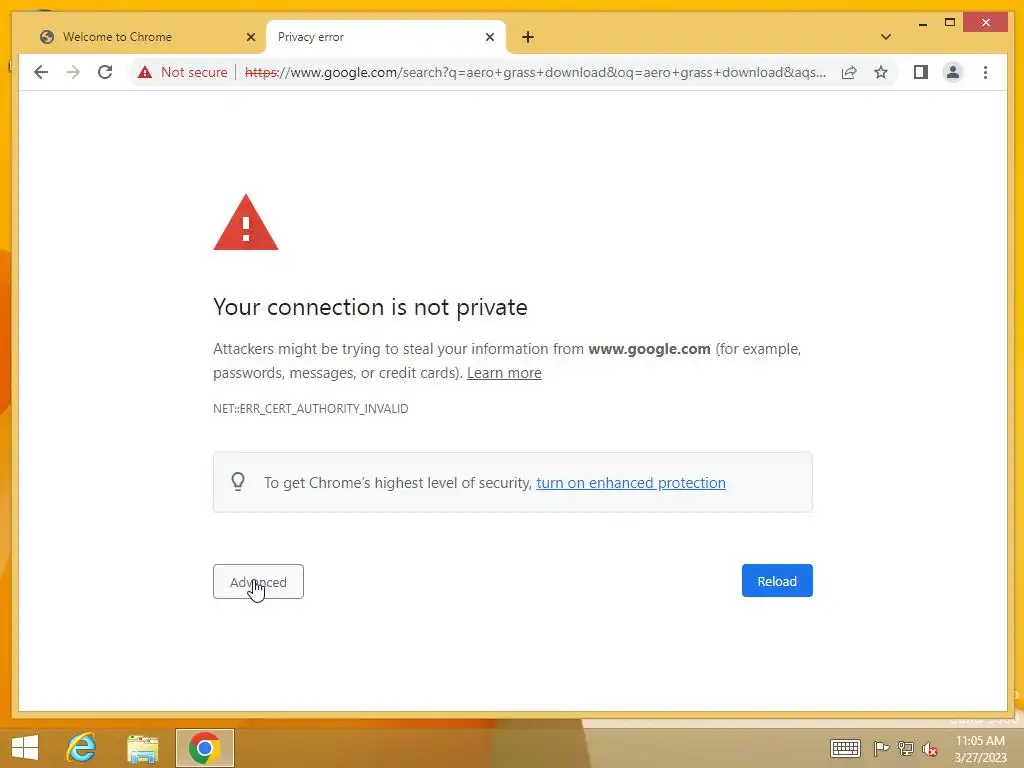The image size is (1024, 768).
Task: Click the NET::ERR_CERT_AUTHORITY_INVALID error code
Action: click(x=310, y=409)
